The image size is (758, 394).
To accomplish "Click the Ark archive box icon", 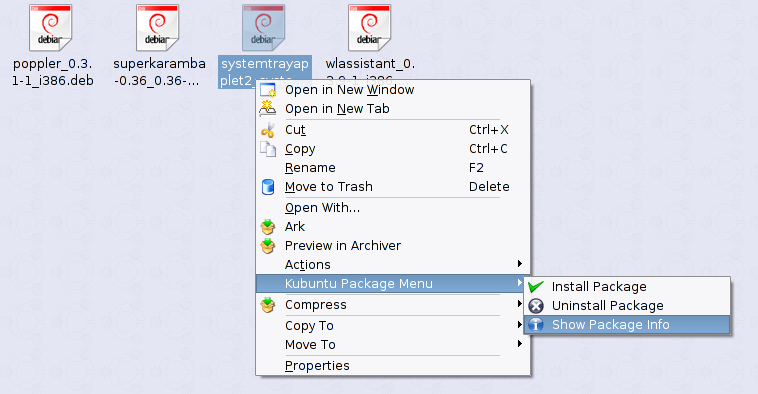I will [x=268, y=227].
